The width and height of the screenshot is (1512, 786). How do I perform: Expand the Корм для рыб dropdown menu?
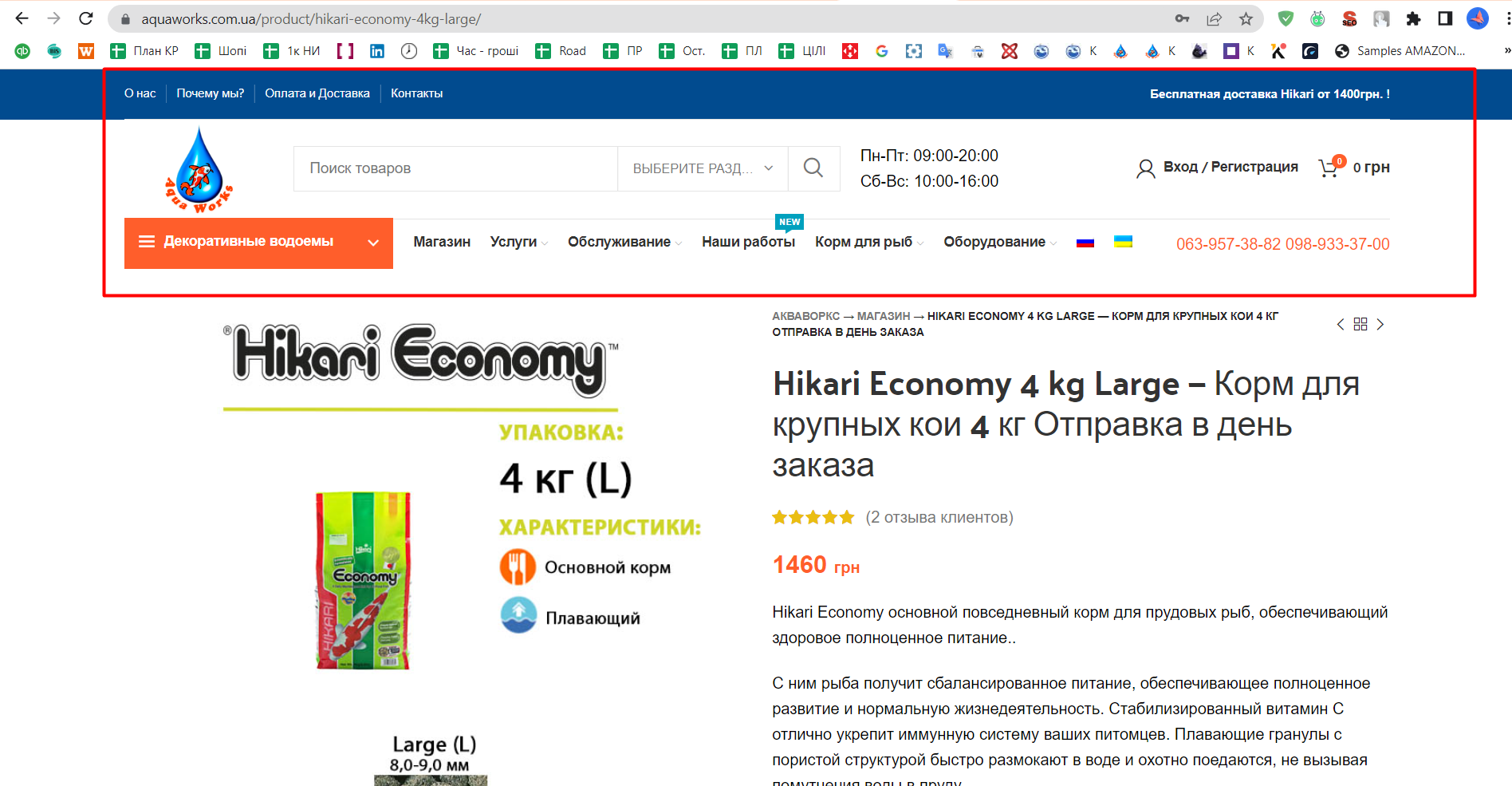[x=869, y=242]
